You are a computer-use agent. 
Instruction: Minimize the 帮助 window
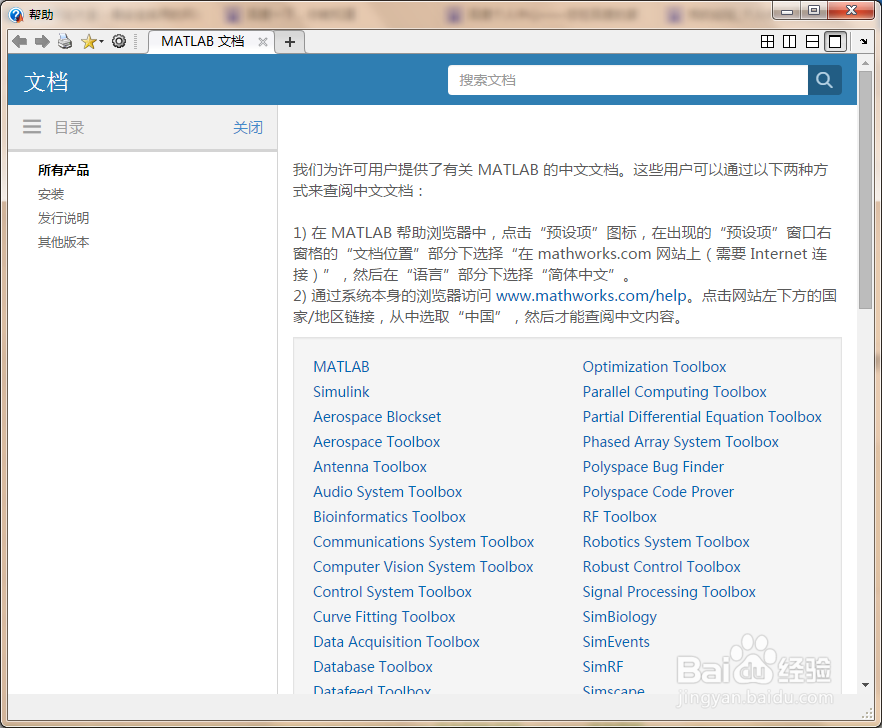point(788,11)
